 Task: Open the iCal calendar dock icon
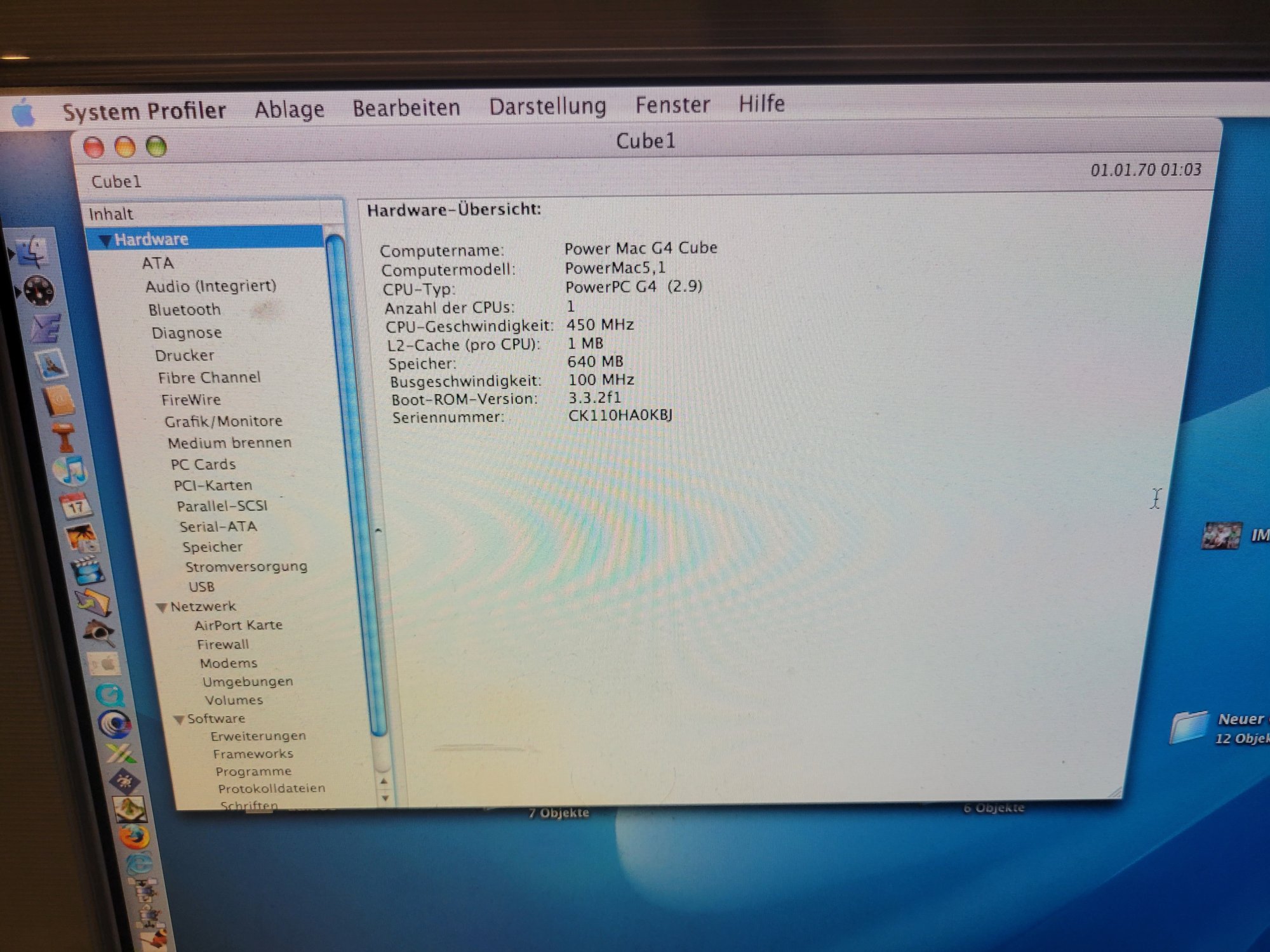(x=76, y=506)
